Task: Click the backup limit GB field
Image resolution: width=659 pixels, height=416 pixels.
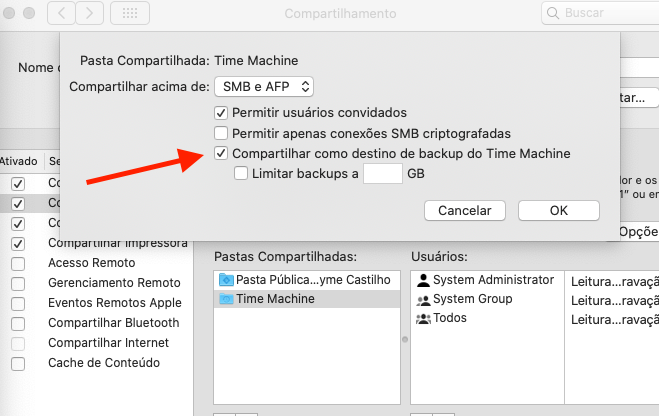Action: (382, 174)
